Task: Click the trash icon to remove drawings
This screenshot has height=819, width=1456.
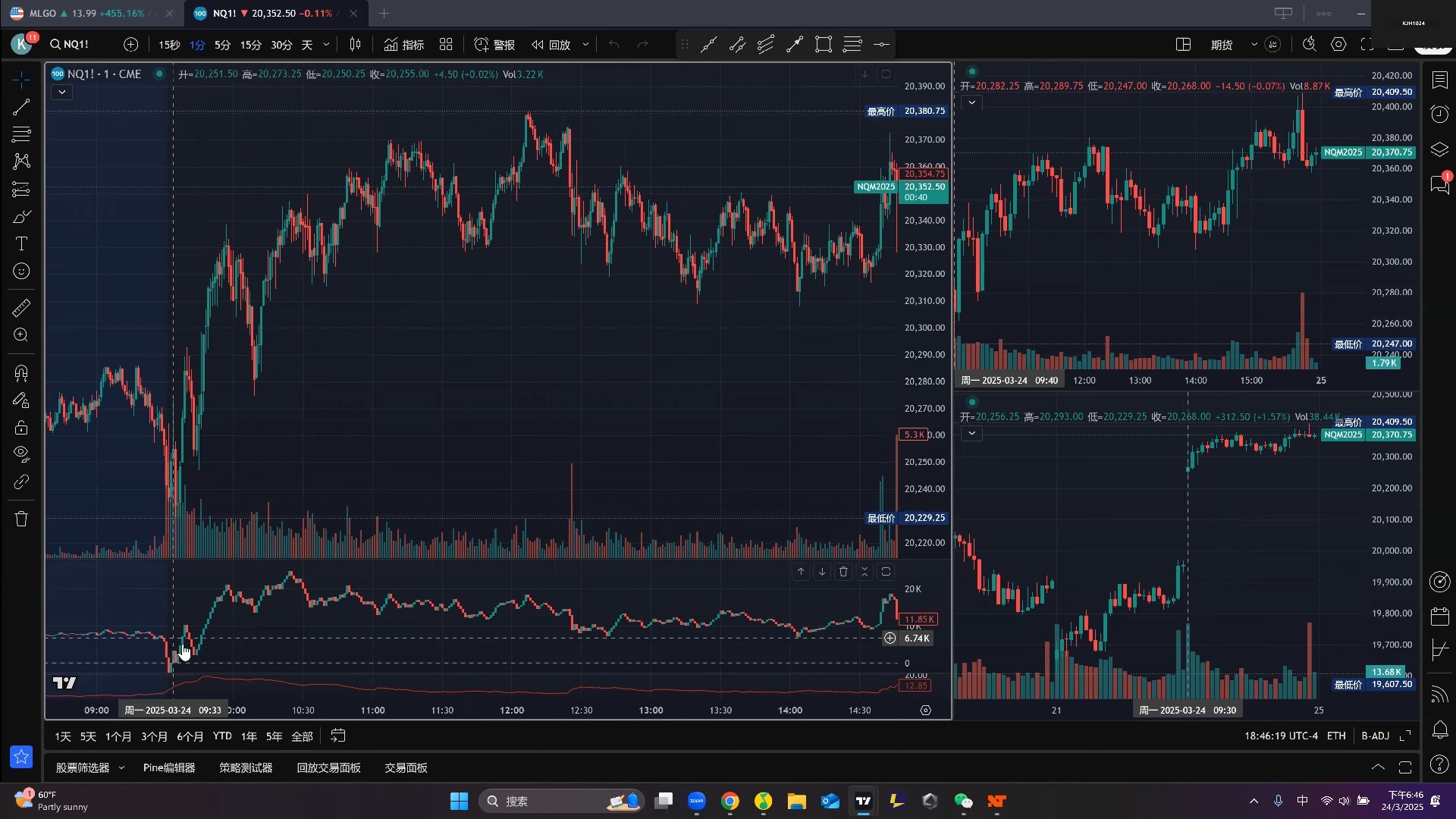Action: [x=21, y=519]
